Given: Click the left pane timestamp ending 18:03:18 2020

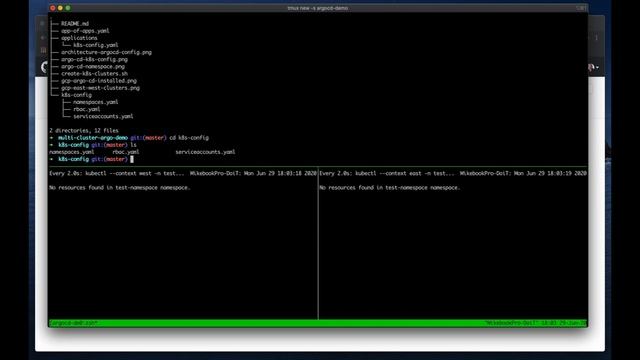Looking at the screenshot, I should tap(280, 173).
